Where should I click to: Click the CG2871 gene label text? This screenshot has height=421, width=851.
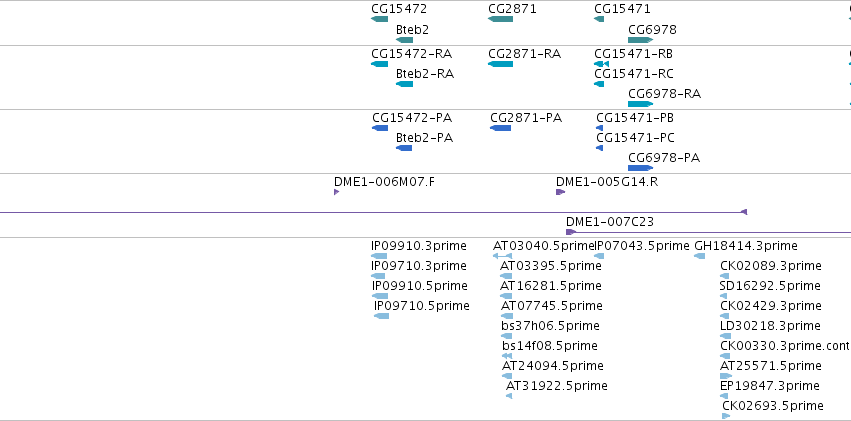click(x=512, y=9)
